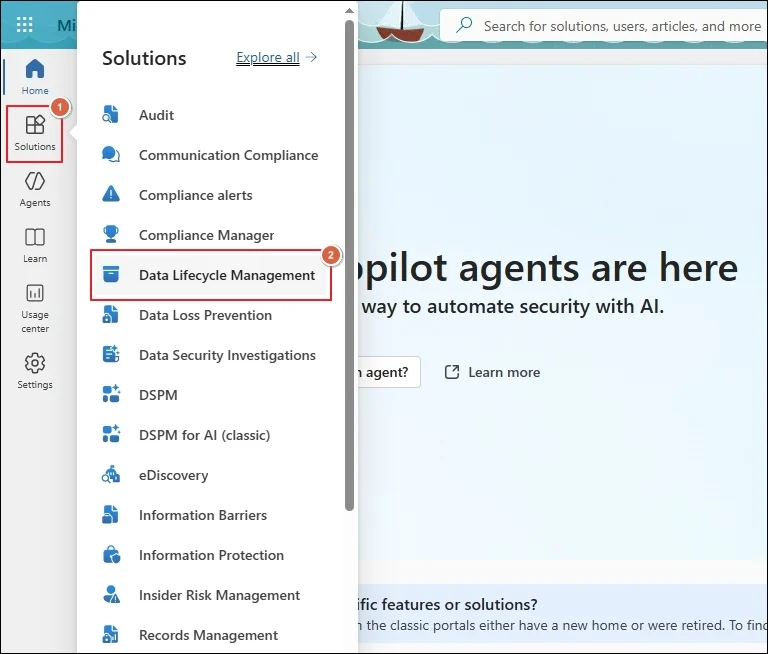Viewport: 768px width, 654px height.
Task: Select Communication Compliance from the list
Action: [x=228, y=155]
